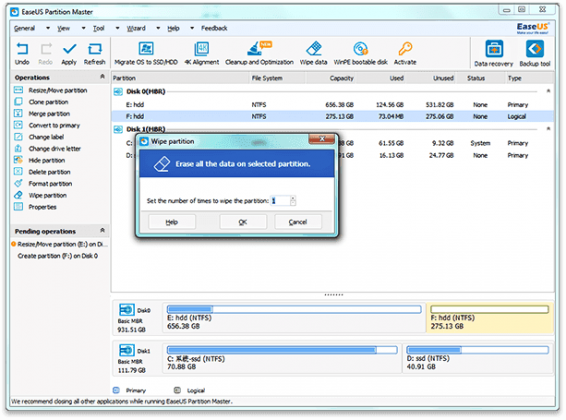Open the Help menu
Viewport: 566px width, 420px height.
(173, 28)
